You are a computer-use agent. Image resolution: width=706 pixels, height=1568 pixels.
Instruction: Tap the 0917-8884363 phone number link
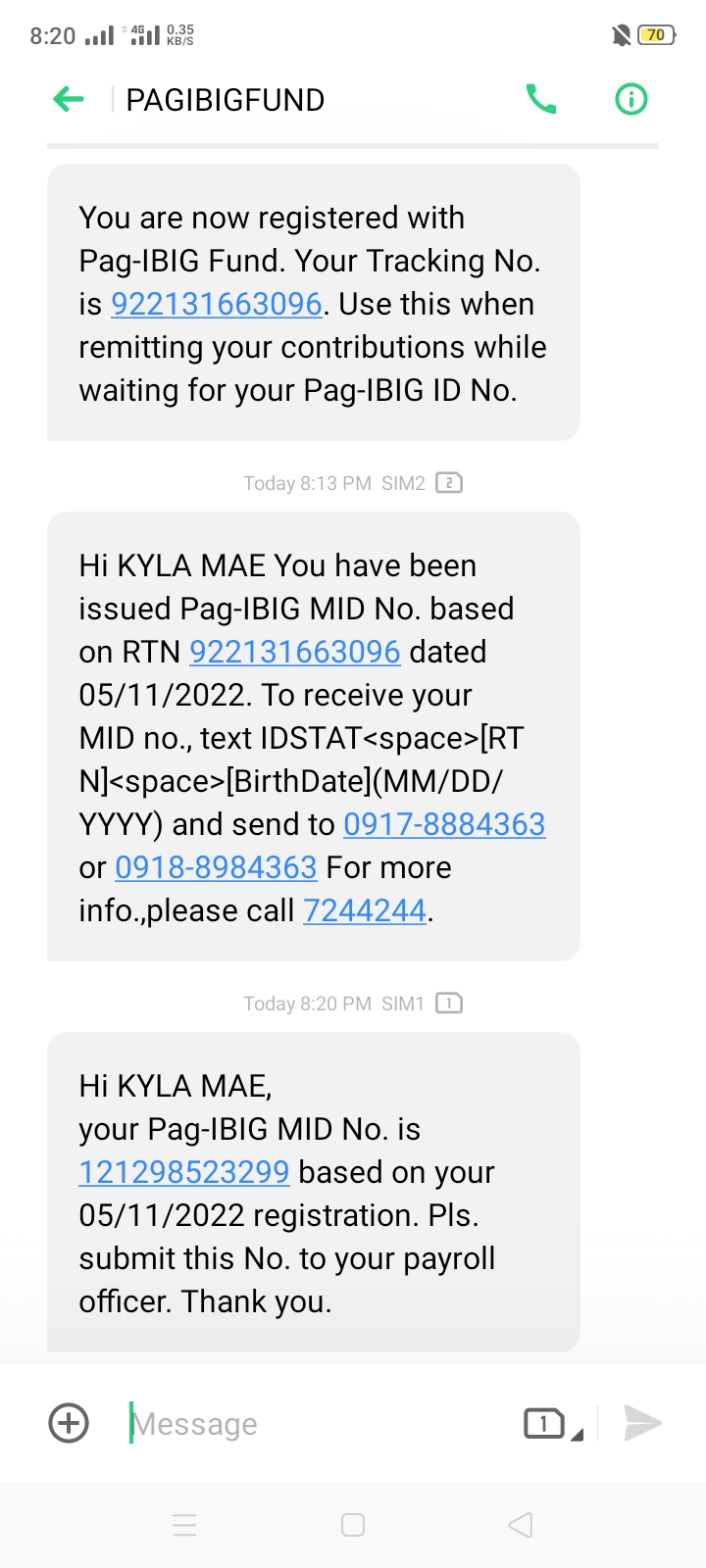click(x=444, y=824)
